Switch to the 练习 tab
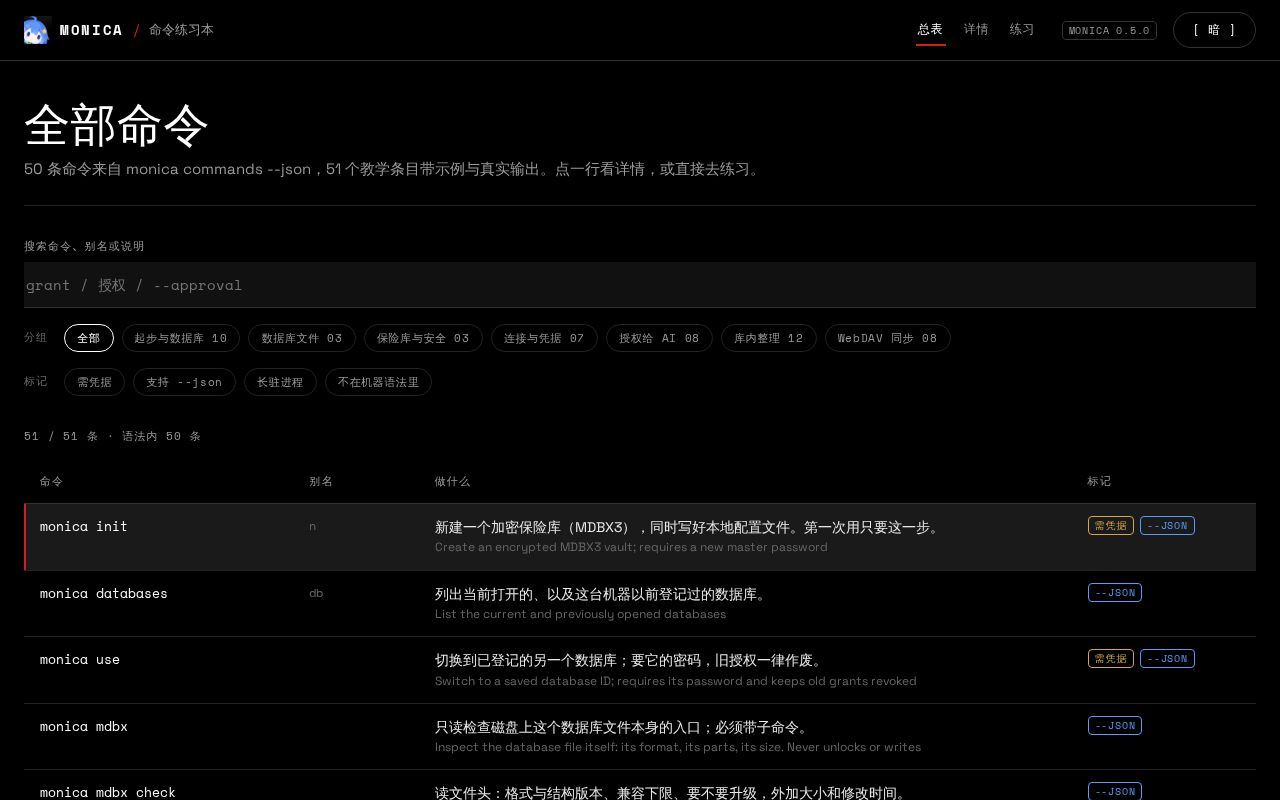Viewport: 1280px width, 800px height. click(x=1022, y=30)
